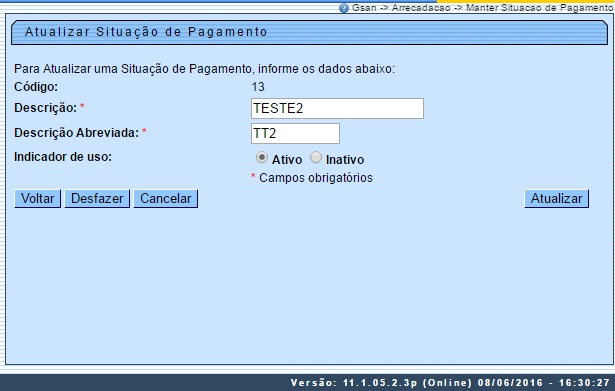Image resolution: width=615 pixels, height=391 pixels.
Task: Click the Descrição input field containing TESTE2
Action: click(x=337, y=109)
